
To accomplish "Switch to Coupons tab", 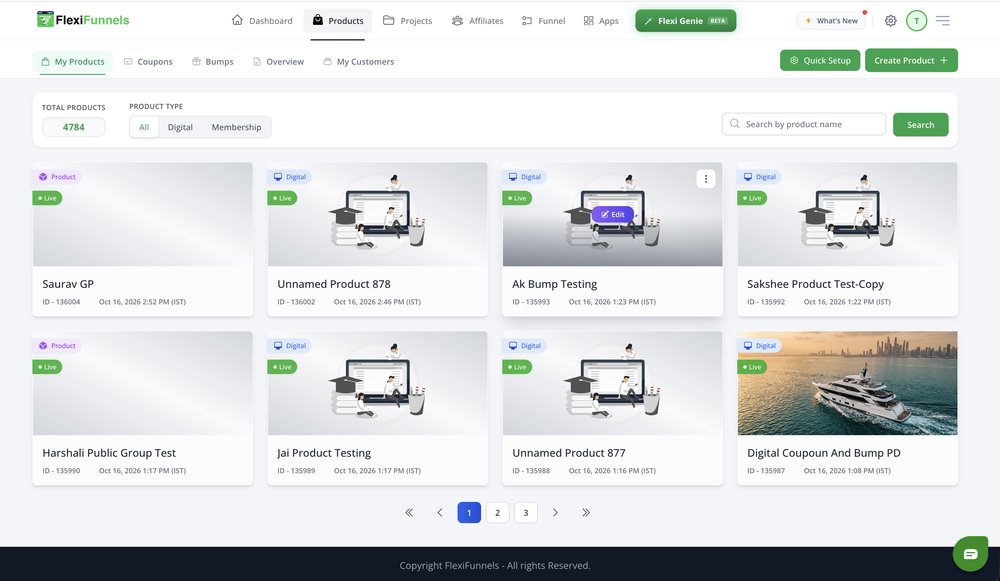I will 148,61.
